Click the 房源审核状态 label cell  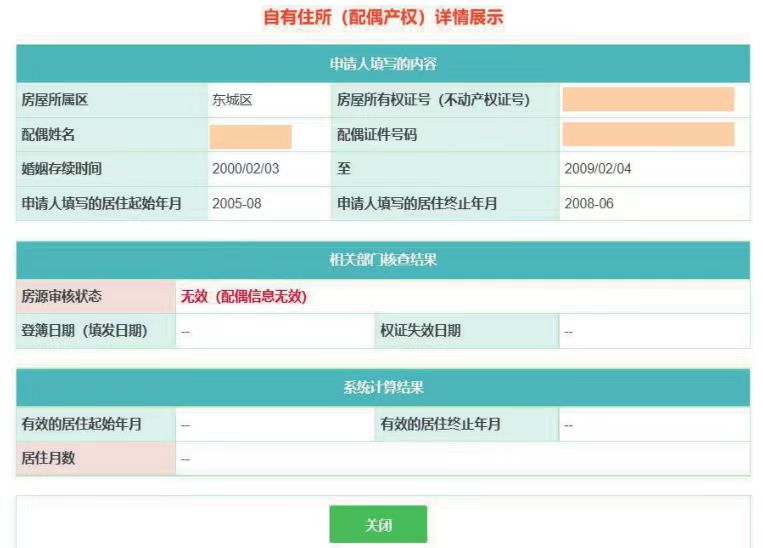pyautogui.click(x=62, y=297)
